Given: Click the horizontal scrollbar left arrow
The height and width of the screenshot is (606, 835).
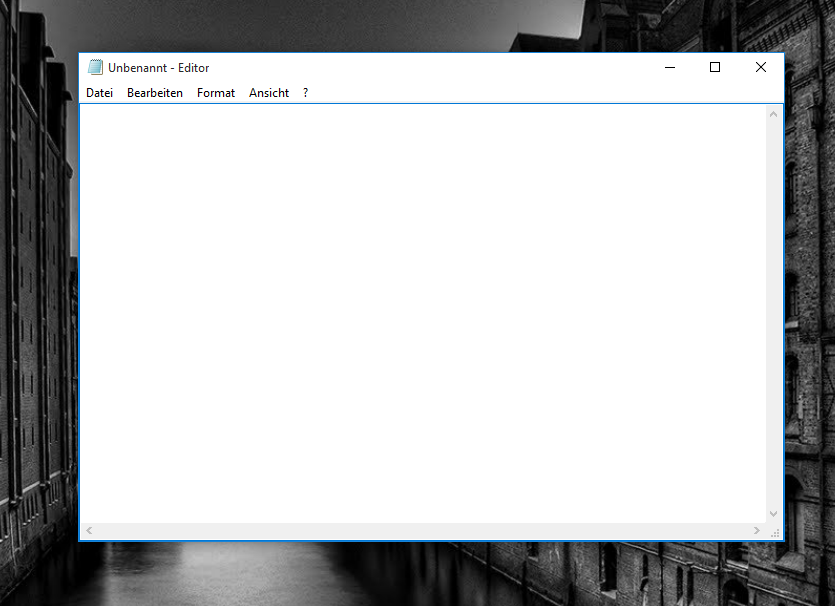Looking at the screenshot, I should point(89,530).
